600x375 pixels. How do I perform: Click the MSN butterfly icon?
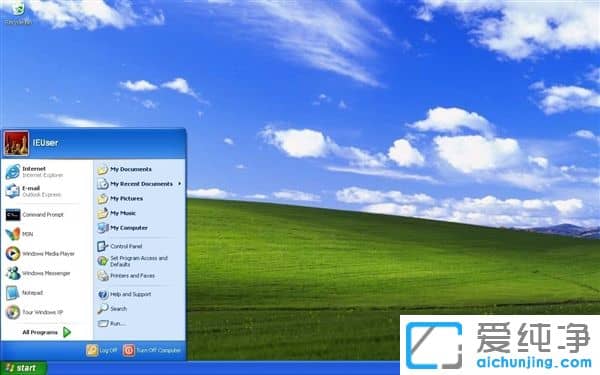coord(13,234)
